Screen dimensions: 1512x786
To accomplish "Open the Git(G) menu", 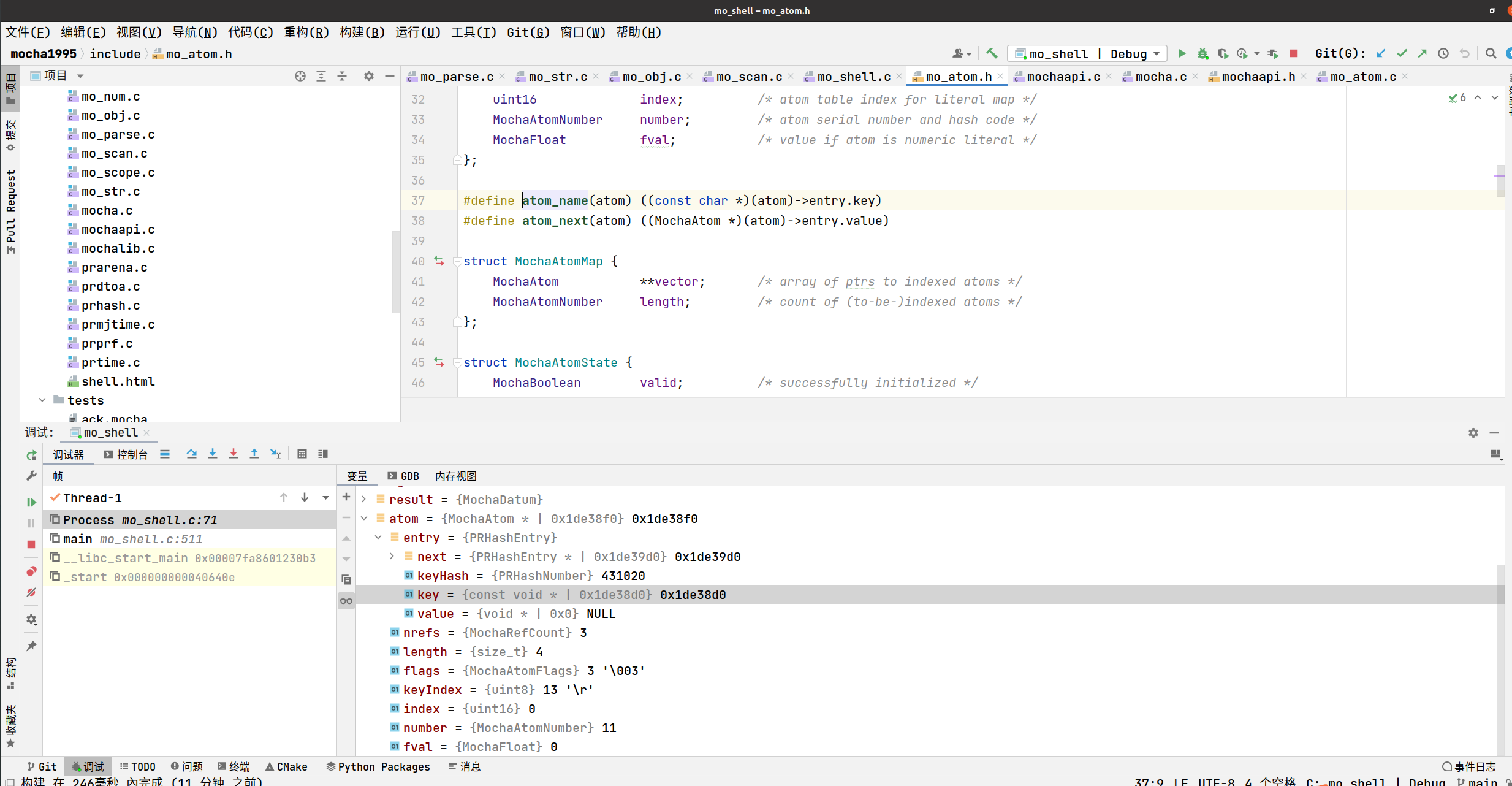I will [528, 32].
